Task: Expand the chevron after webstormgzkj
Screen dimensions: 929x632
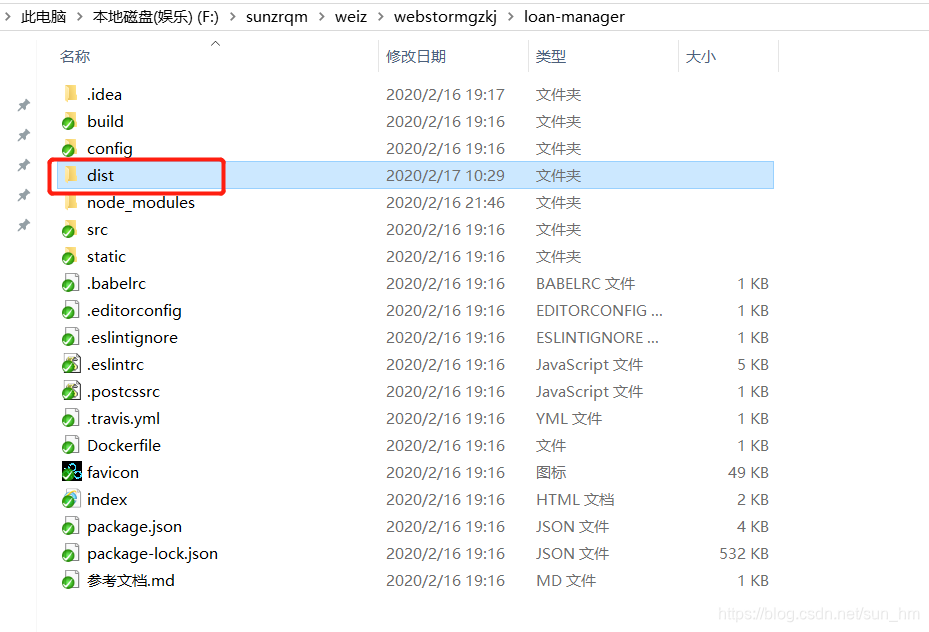Action: tap(511, 17)
